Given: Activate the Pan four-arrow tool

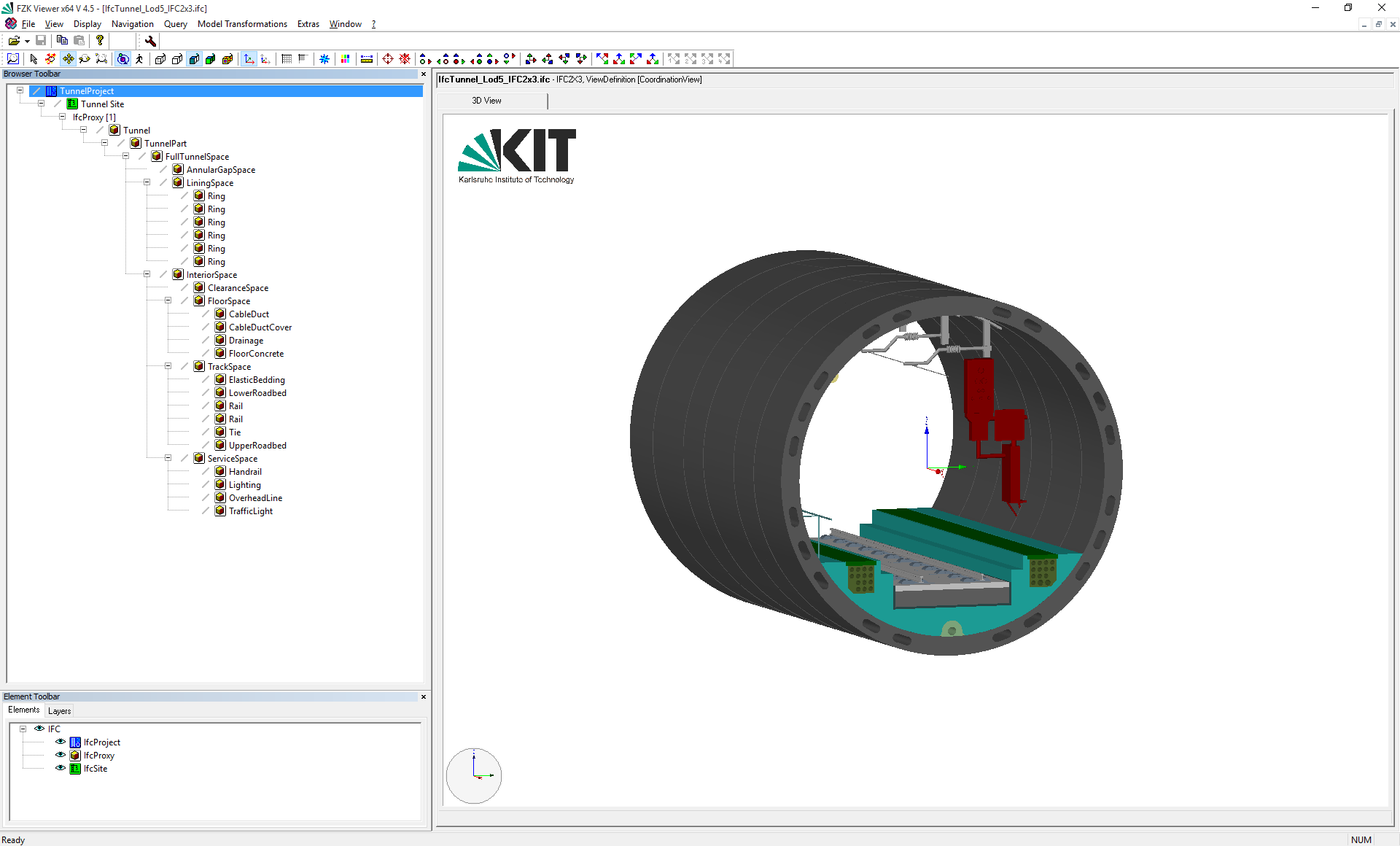Looking at the screenshot, I should (68, 59).
